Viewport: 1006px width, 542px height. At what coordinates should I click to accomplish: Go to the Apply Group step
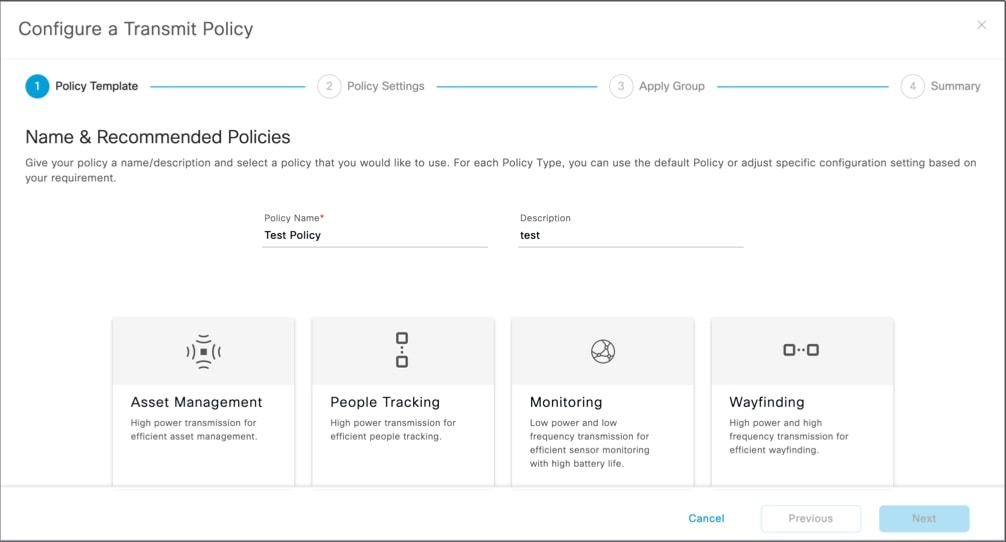pos(672,86)
